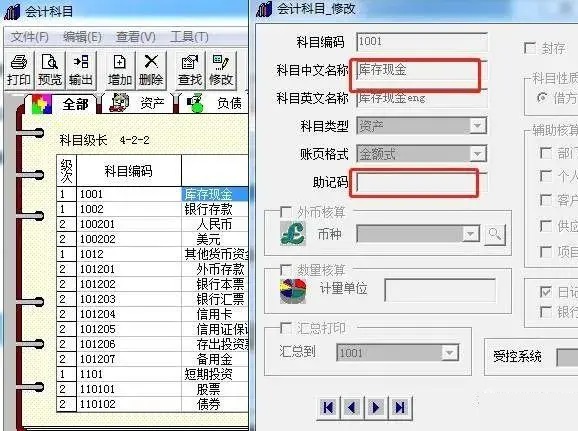Select row 100202 美元
578x431 pixels.
click(x=152, y=239)
